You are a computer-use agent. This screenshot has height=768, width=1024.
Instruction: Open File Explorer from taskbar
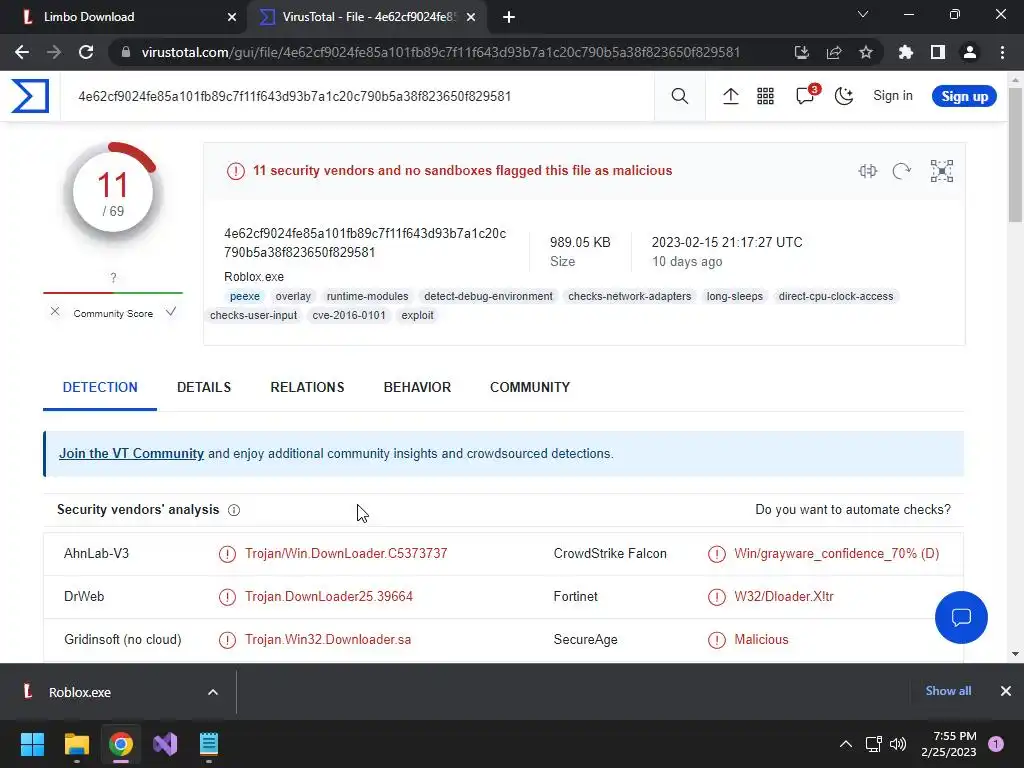pos(76,744)
